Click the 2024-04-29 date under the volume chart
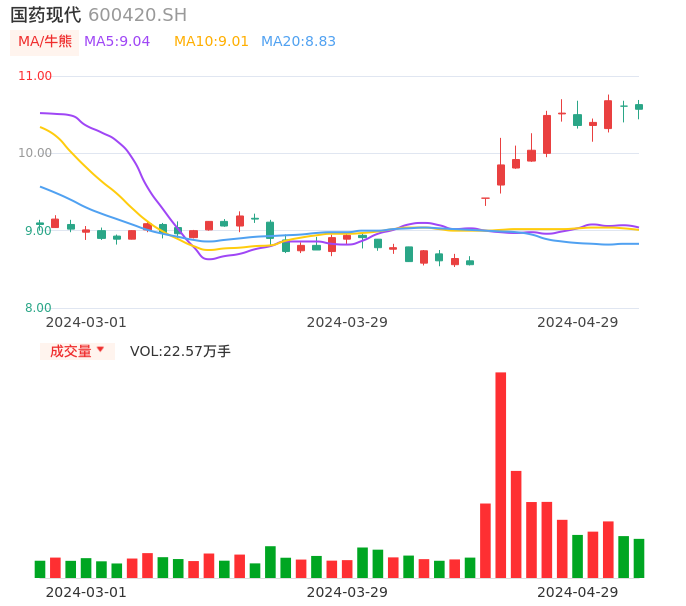 pyautogui.click(x=578, y=592)
